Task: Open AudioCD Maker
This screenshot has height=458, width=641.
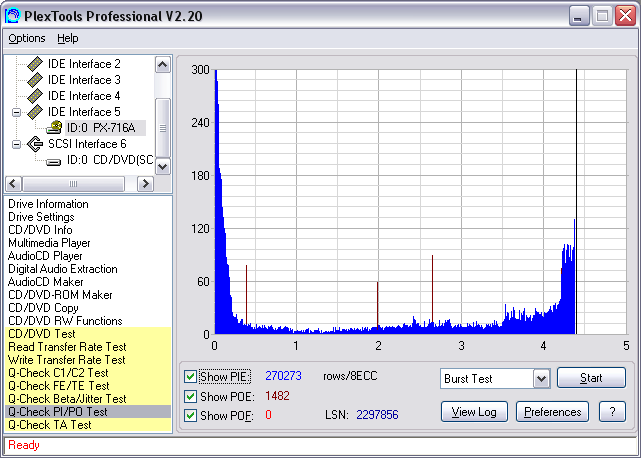Action: 45,282
